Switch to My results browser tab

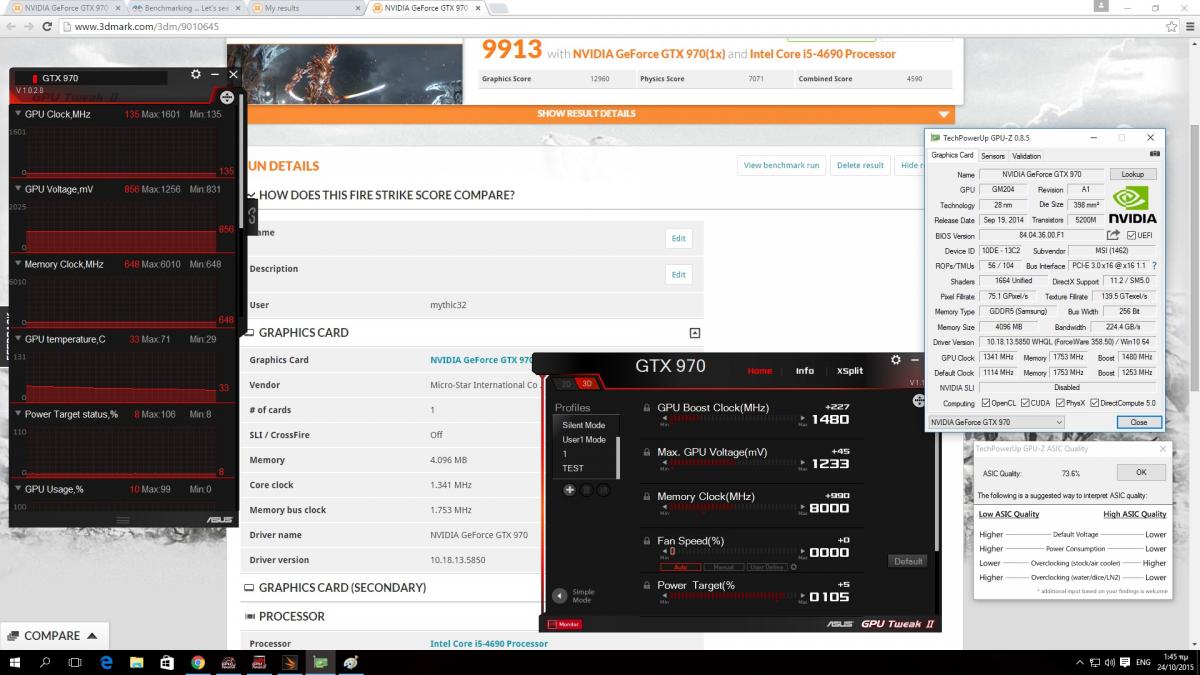click(x=304, y=8)
